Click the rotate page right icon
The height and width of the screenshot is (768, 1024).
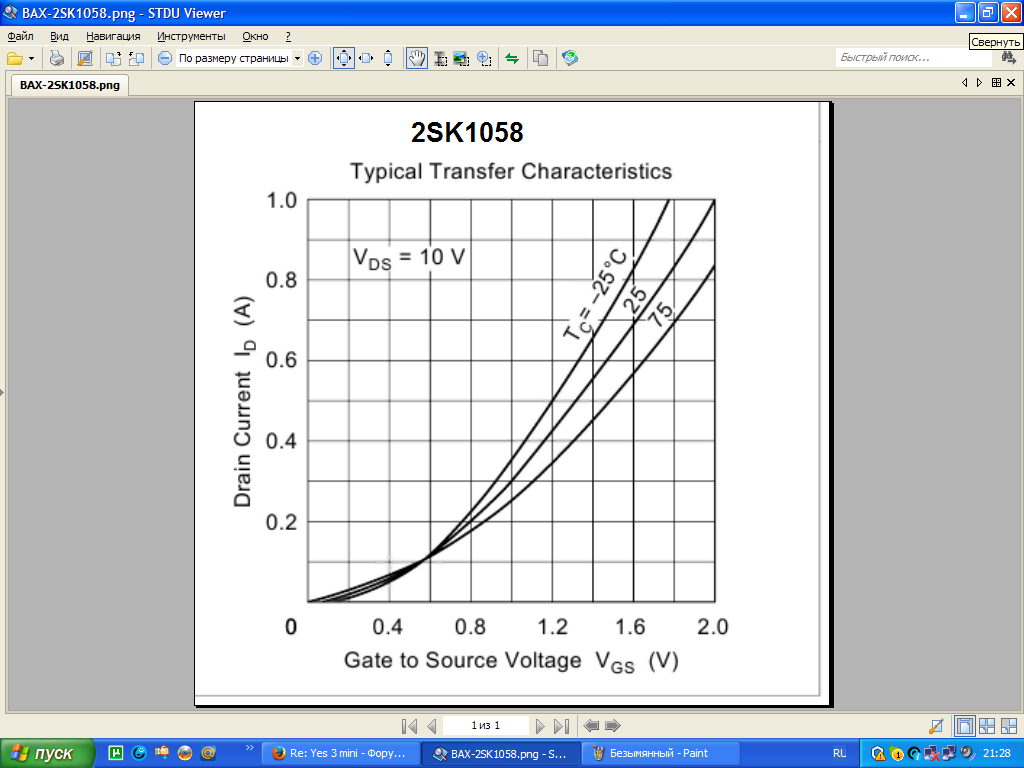click(114, 59)
